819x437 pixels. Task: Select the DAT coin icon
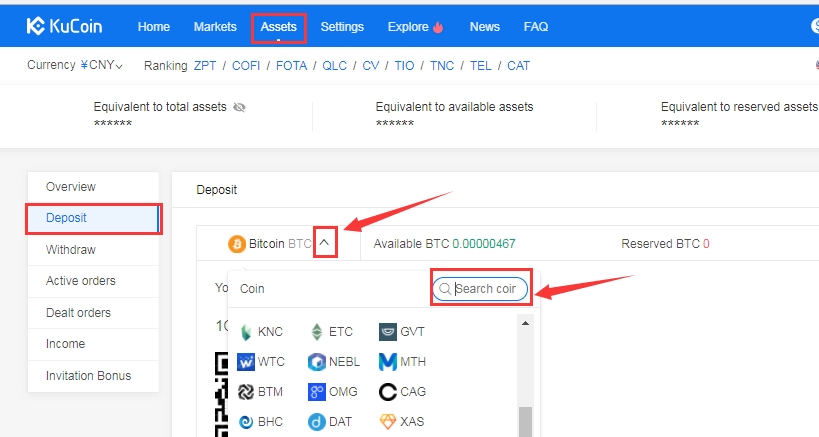pos(317,422)
